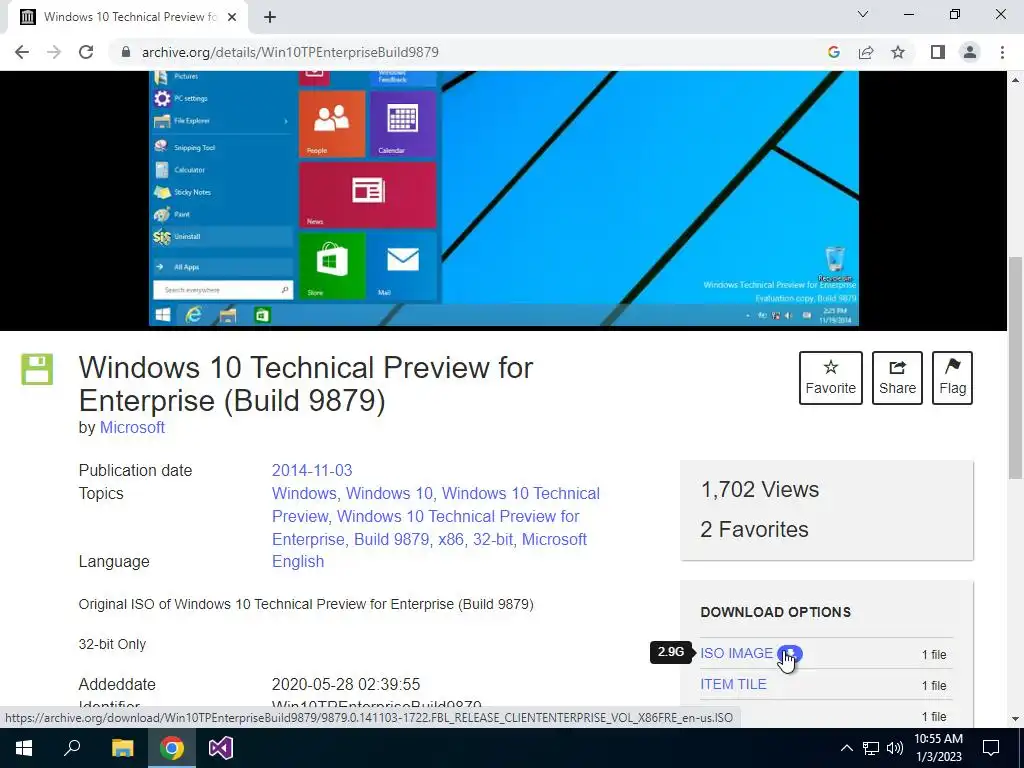Click the Share button
The image size is (1024, 768).
(x=897, y=378)
